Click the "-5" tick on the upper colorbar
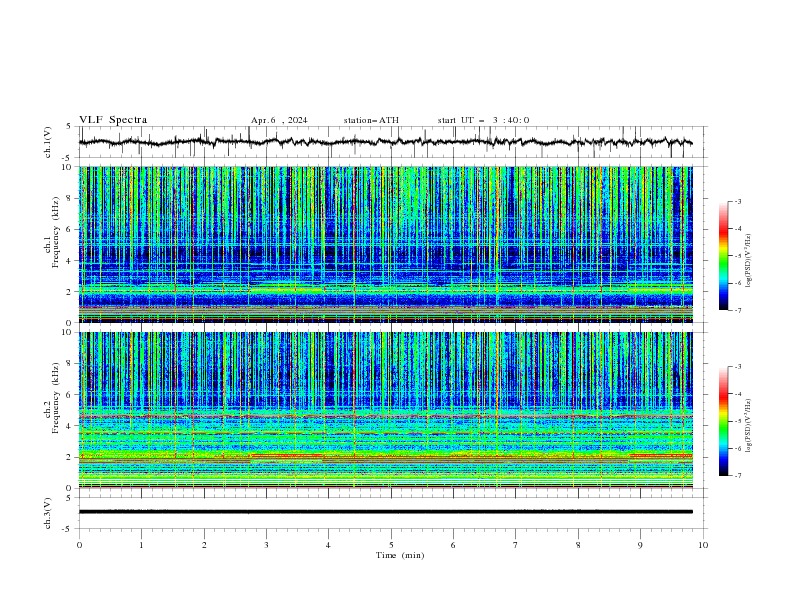The image size is (792, 612). coord(738,256)
